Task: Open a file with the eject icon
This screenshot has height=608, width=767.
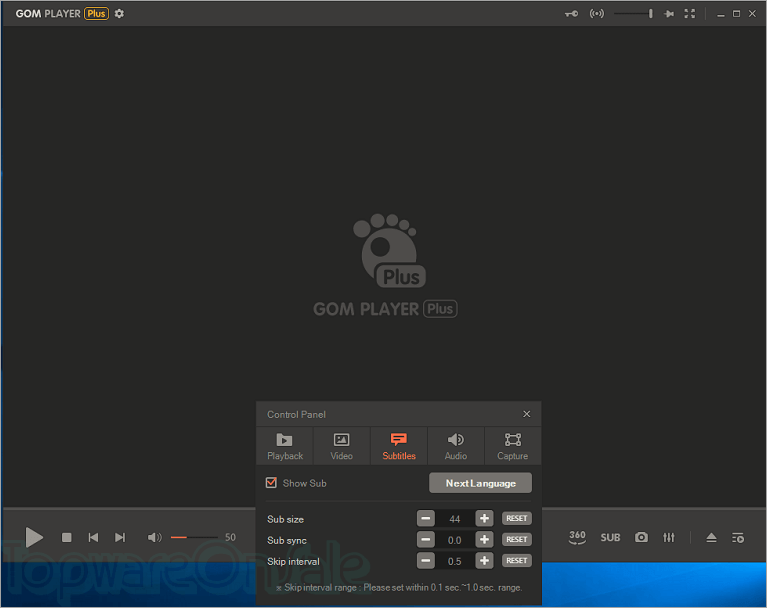Action: (x=711, y=538)
